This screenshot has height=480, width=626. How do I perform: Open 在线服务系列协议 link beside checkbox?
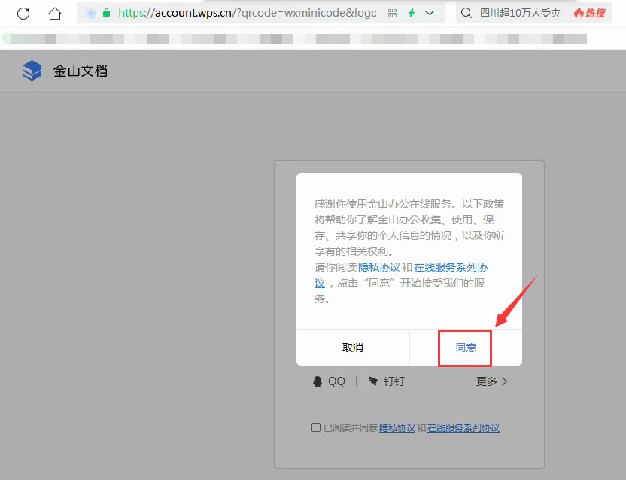[463, 428]
